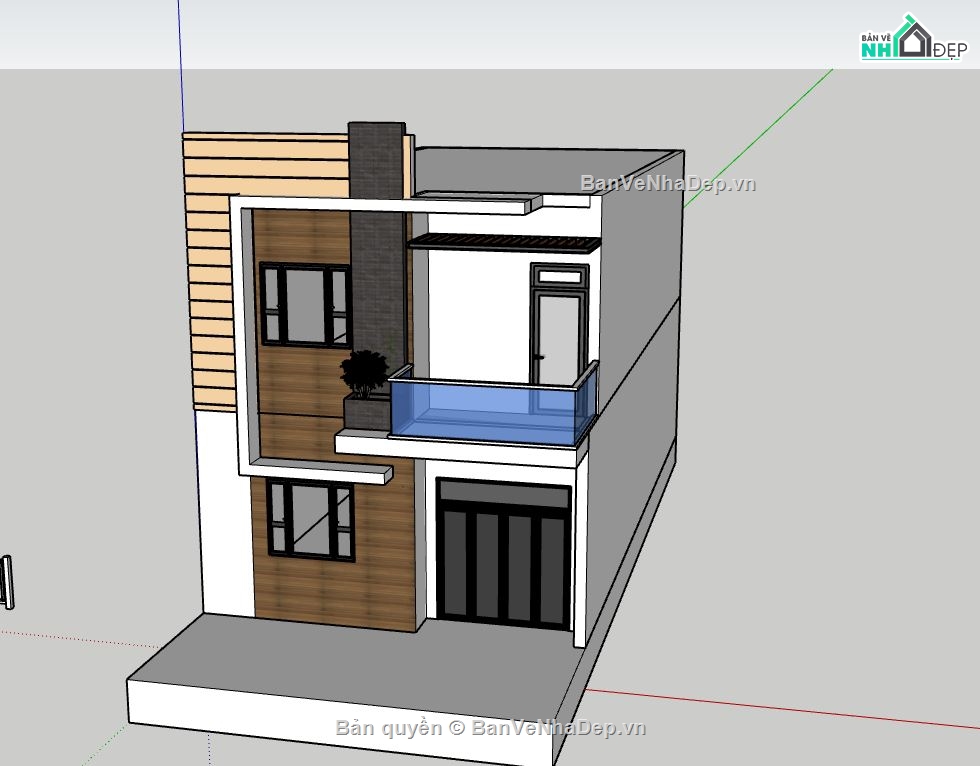Click the BanVeNhaDep.vn watermark near the roof
The width and height of the screenshot is (980, 766).
tap(667, 183)
